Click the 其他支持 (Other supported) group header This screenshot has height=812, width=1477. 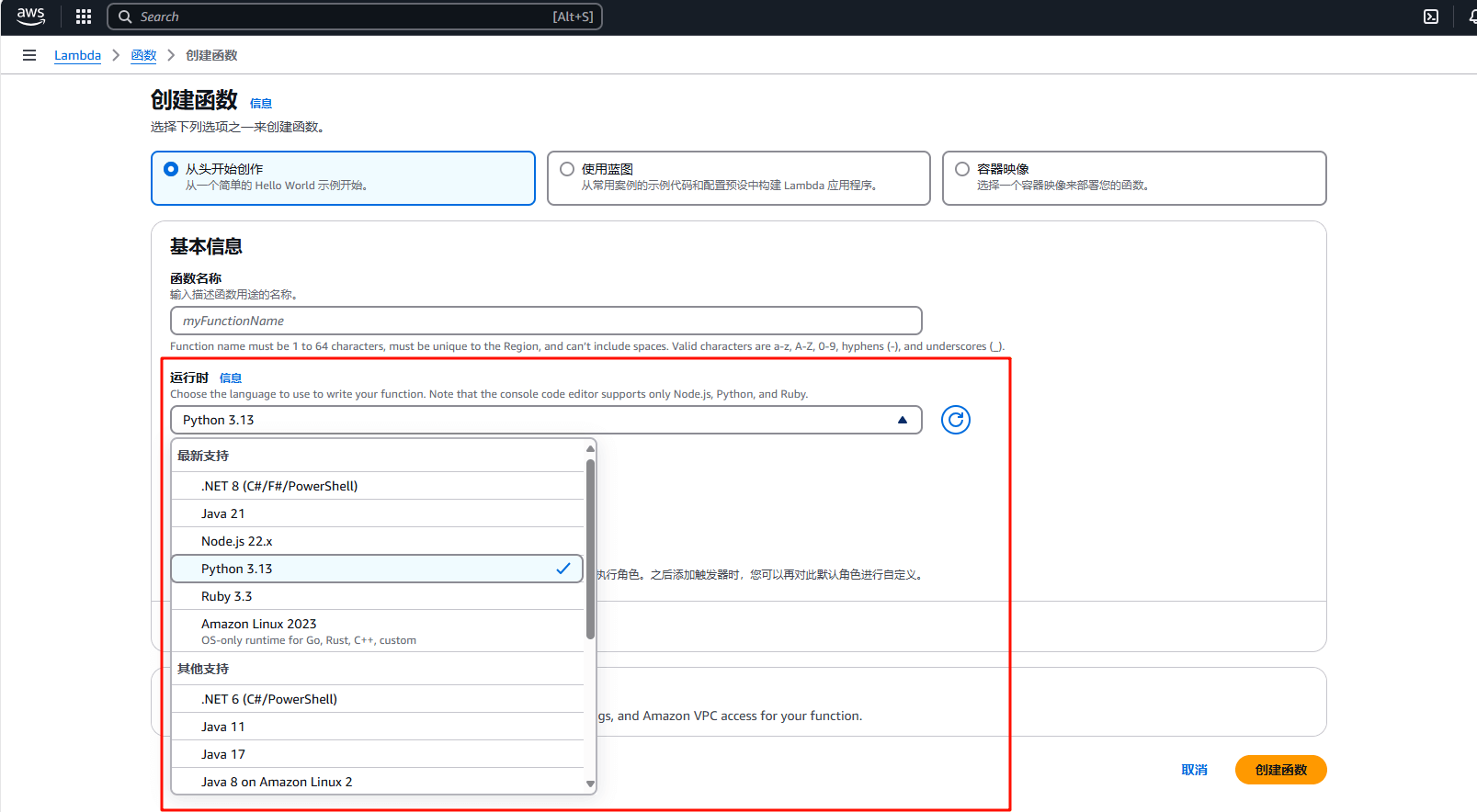[203, 669]
